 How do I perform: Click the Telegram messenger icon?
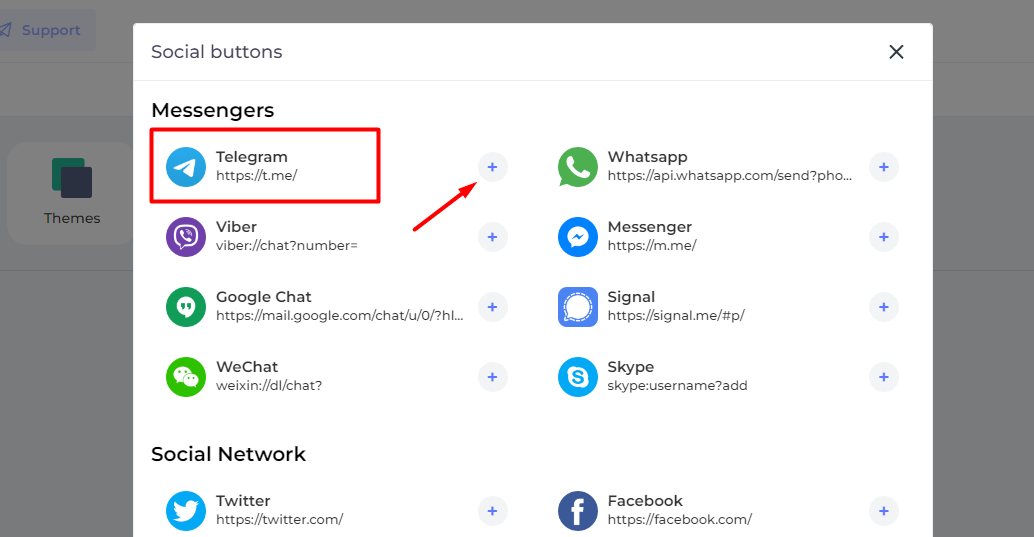coord(186,167)
